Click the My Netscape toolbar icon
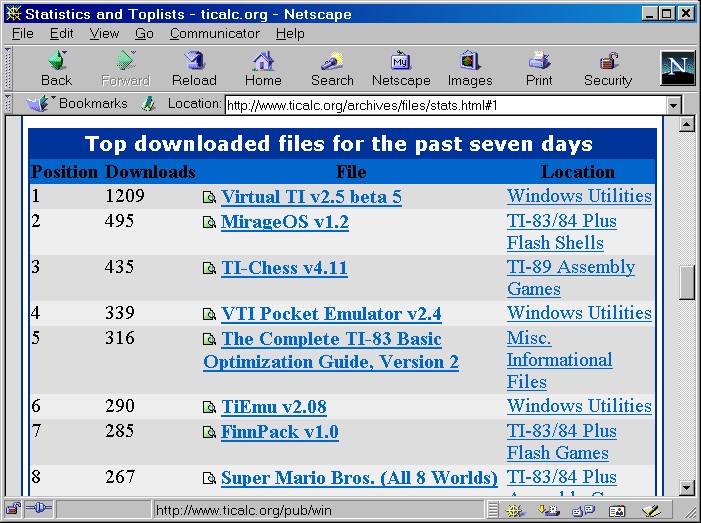The image size is (701, 523). (401, 68)
